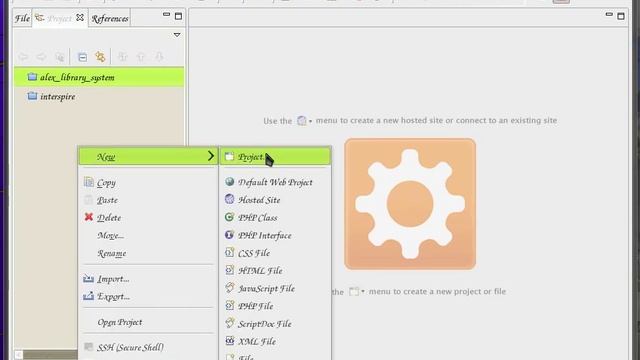Click the Copy pages icon
This screenshot has width=640, height=360.
pyautogui.click(x=89, y=182)
